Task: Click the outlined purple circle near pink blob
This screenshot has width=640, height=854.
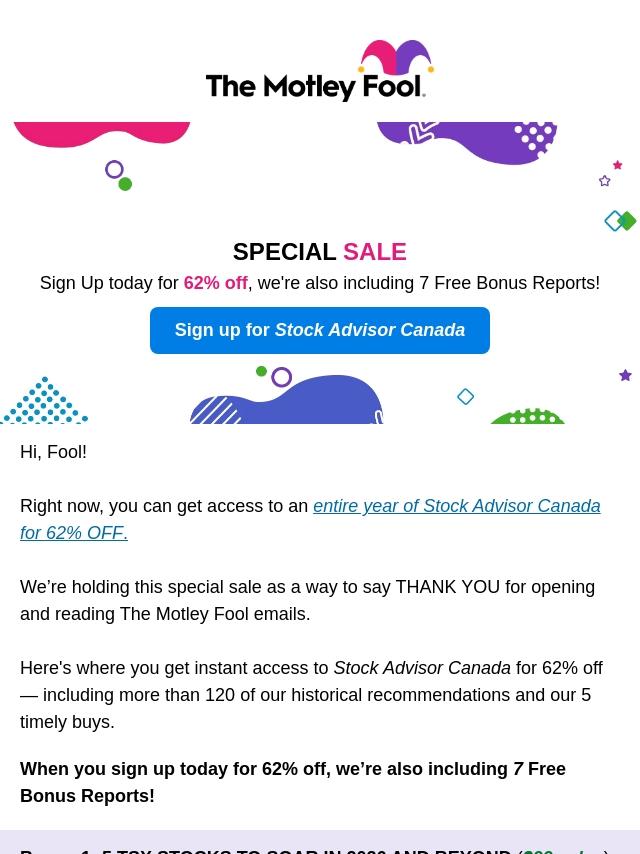Action: coord(114,170)
